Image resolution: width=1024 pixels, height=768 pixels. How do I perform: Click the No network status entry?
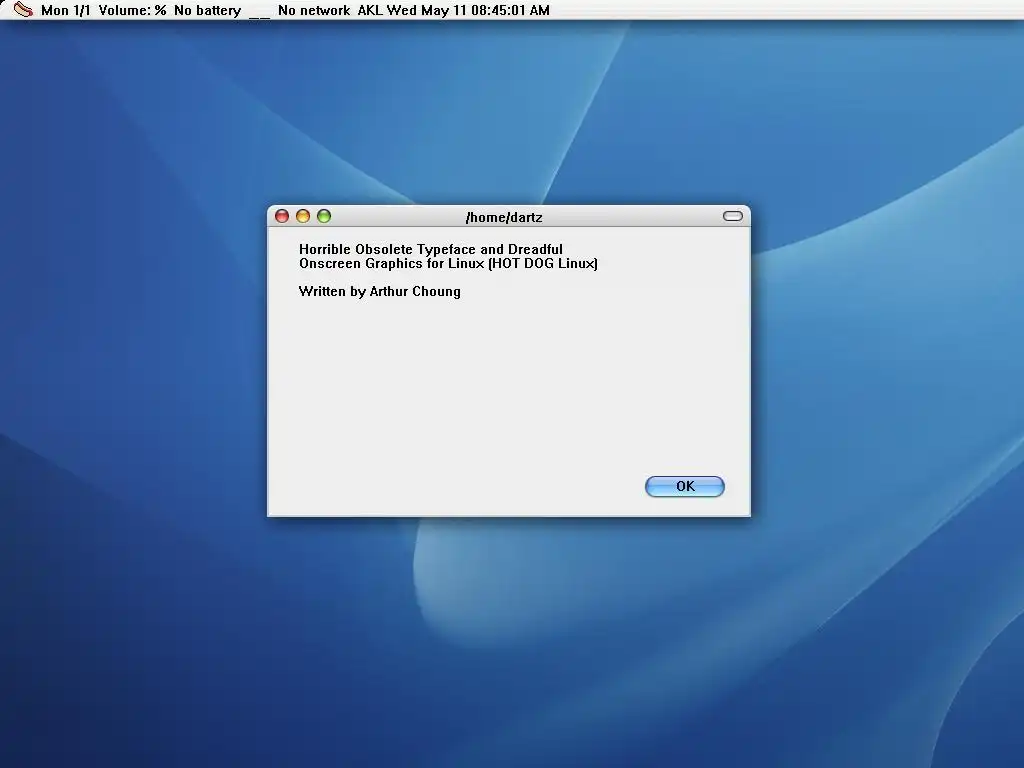pyautogui.click(x=314, y=10)
